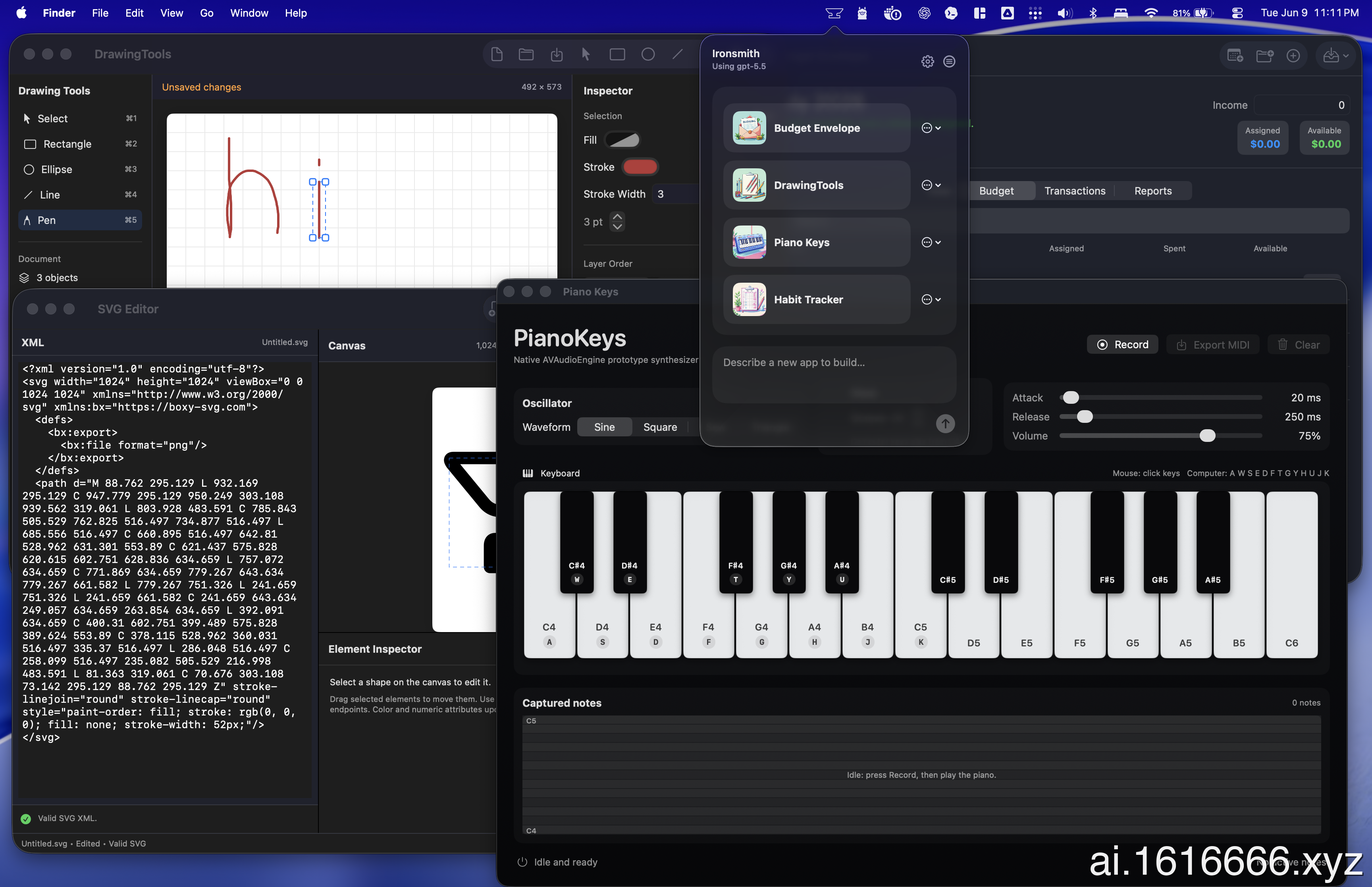Screen dimensions: 1372x887
Task: Adjust the 3 pt stroke stepper arrows
Action: tap(617, 221)
